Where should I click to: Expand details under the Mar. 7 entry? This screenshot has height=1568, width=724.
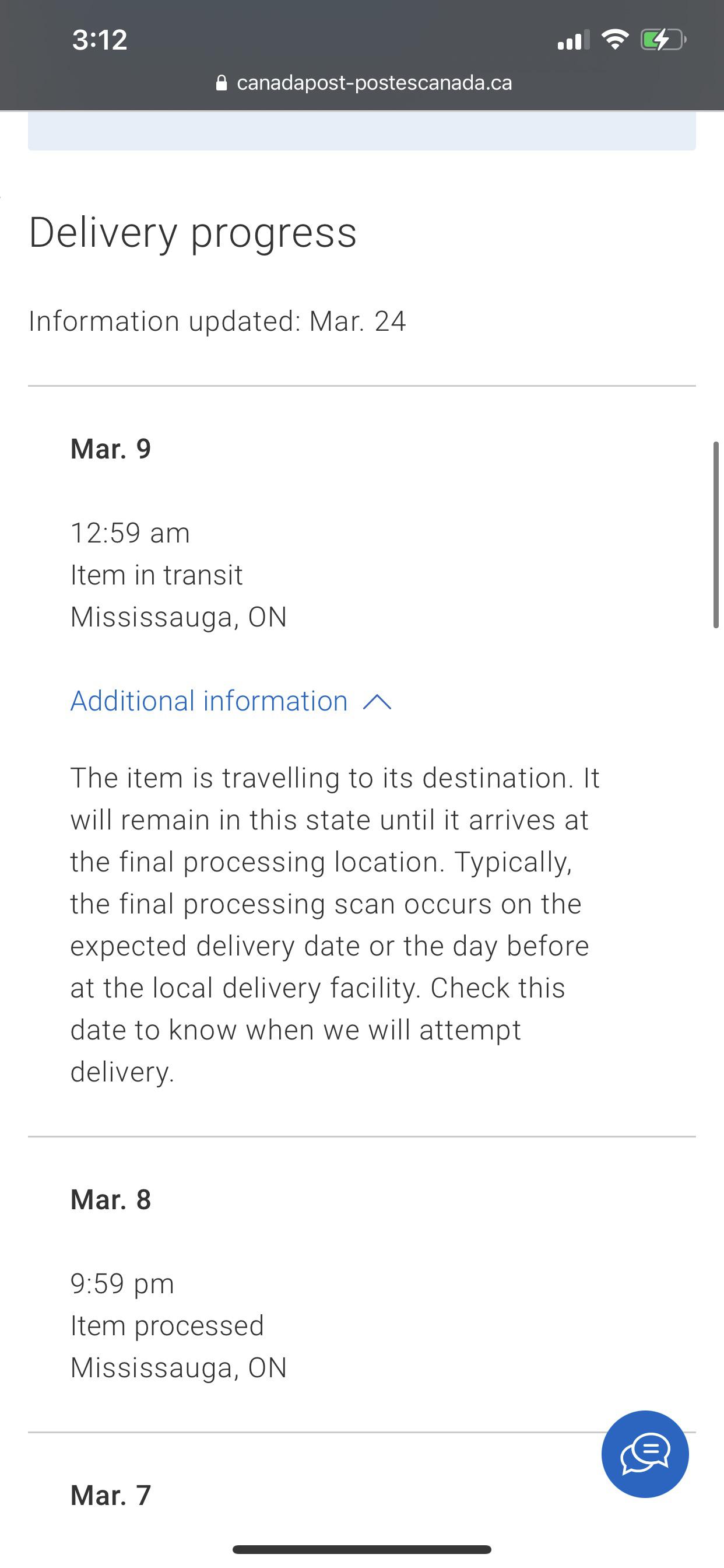[x=110, y=1493]
